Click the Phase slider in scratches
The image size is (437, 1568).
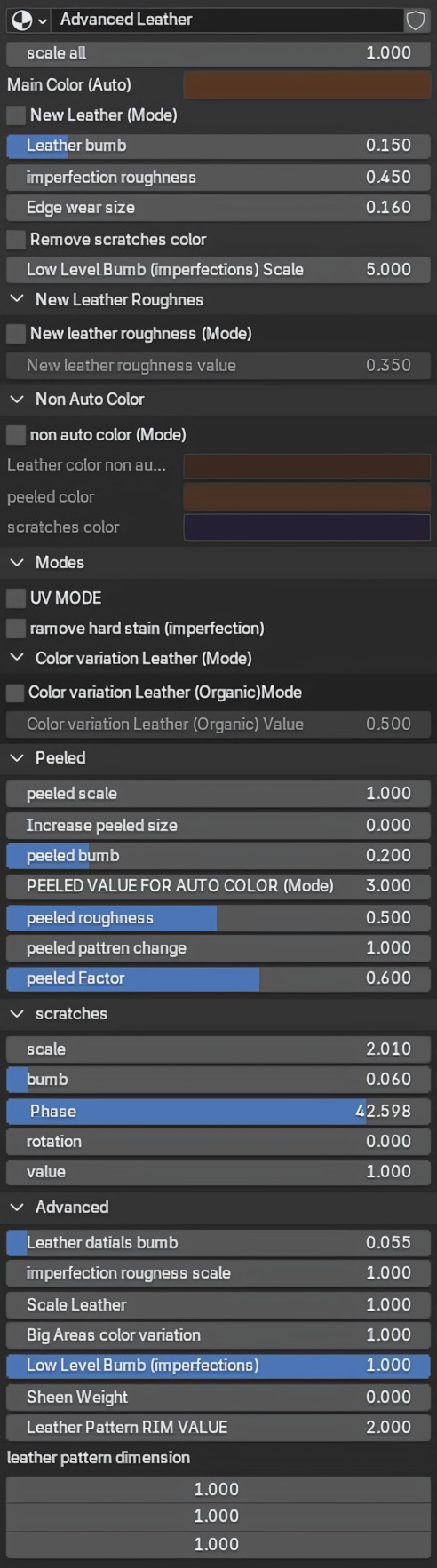point(218,1112)
